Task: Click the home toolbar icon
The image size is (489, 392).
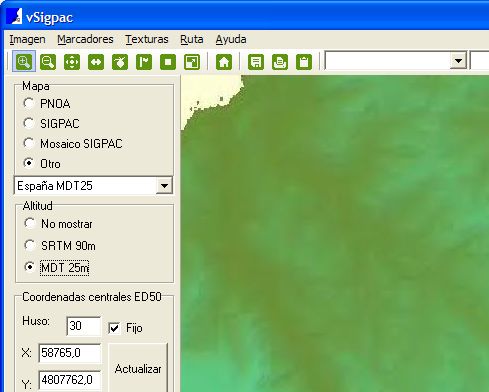Action: (x=224, y=62)
